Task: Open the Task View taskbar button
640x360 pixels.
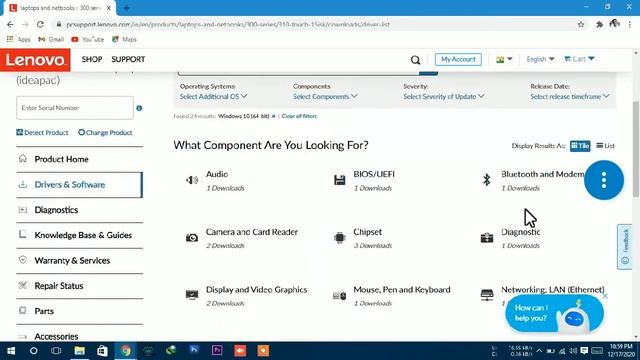Action: pos(56,351)
